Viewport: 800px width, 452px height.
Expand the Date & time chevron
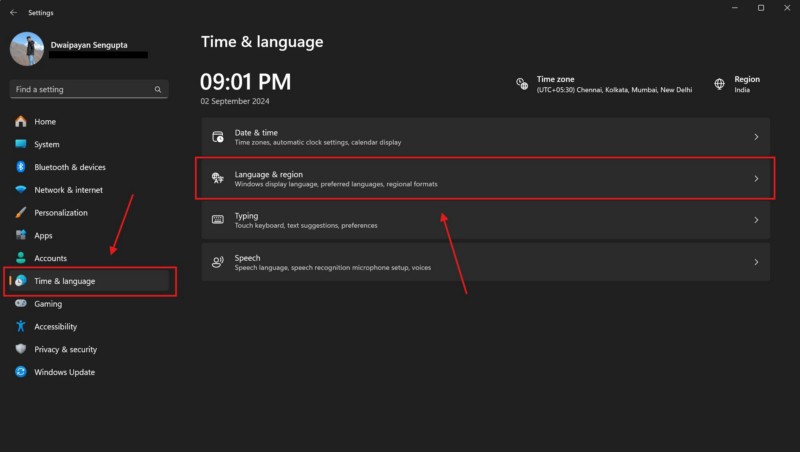coord(756,137)
